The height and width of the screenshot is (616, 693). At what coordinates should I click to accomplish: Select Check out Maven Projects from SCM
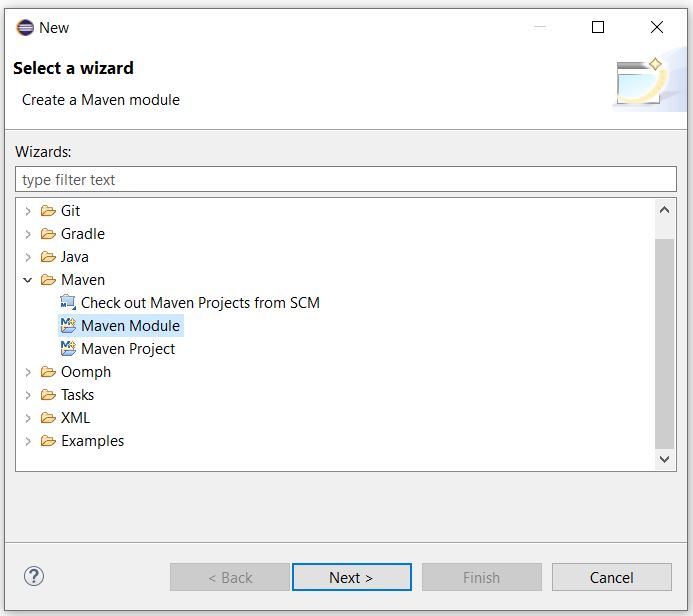coord(200,303)
